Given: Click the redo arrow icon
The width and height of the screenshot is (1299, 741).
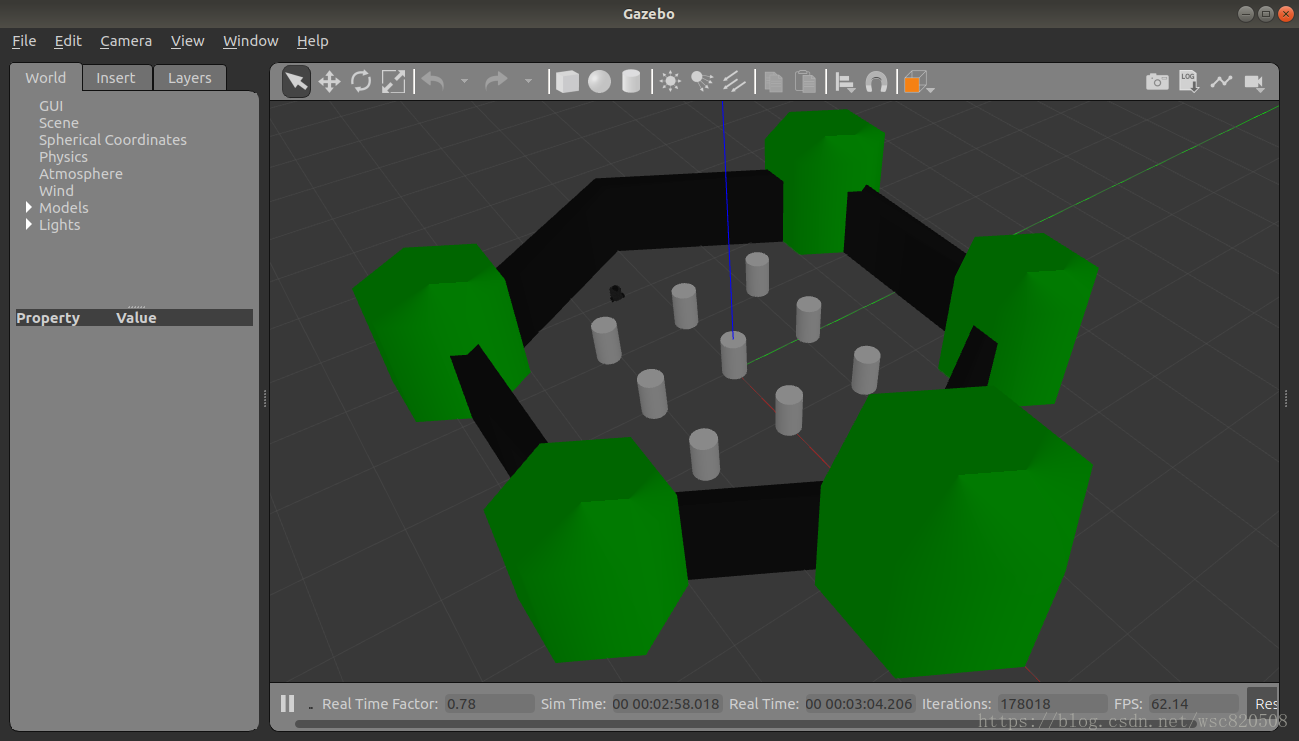Looking at the screenshot, I should tap(497, 81).
